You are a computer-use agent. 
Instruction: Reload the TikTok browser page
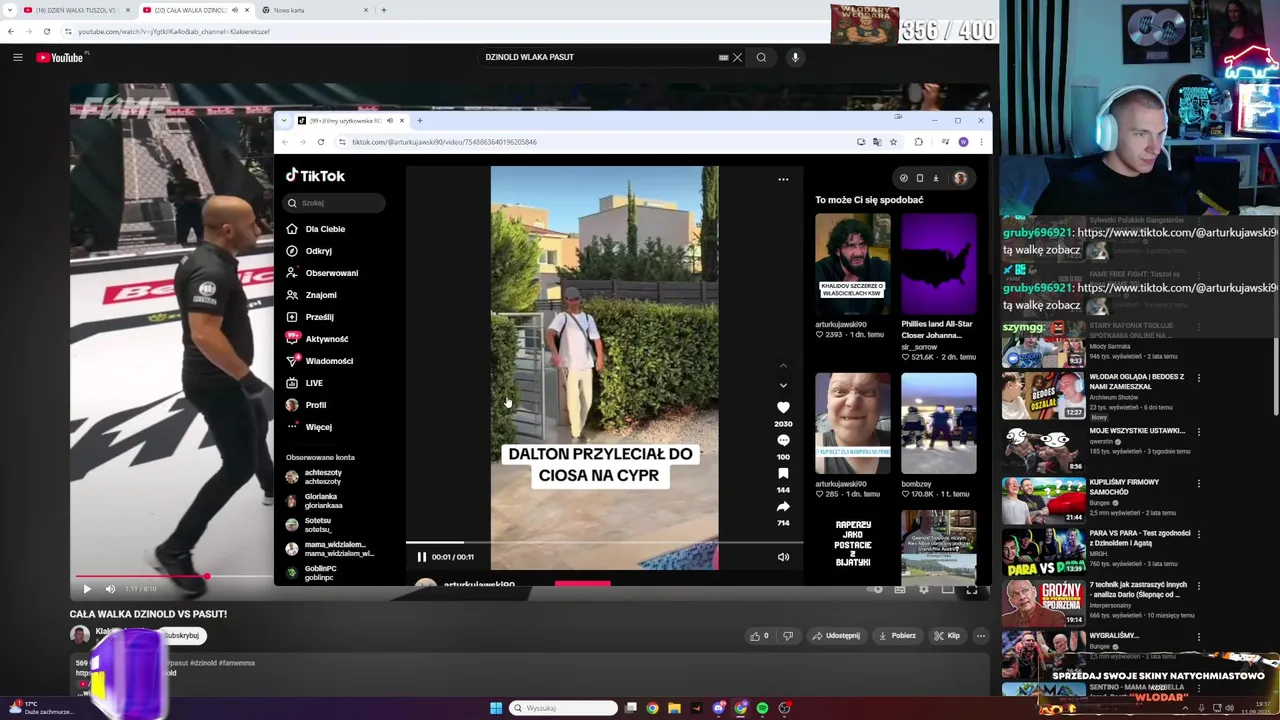click(321, 142)
